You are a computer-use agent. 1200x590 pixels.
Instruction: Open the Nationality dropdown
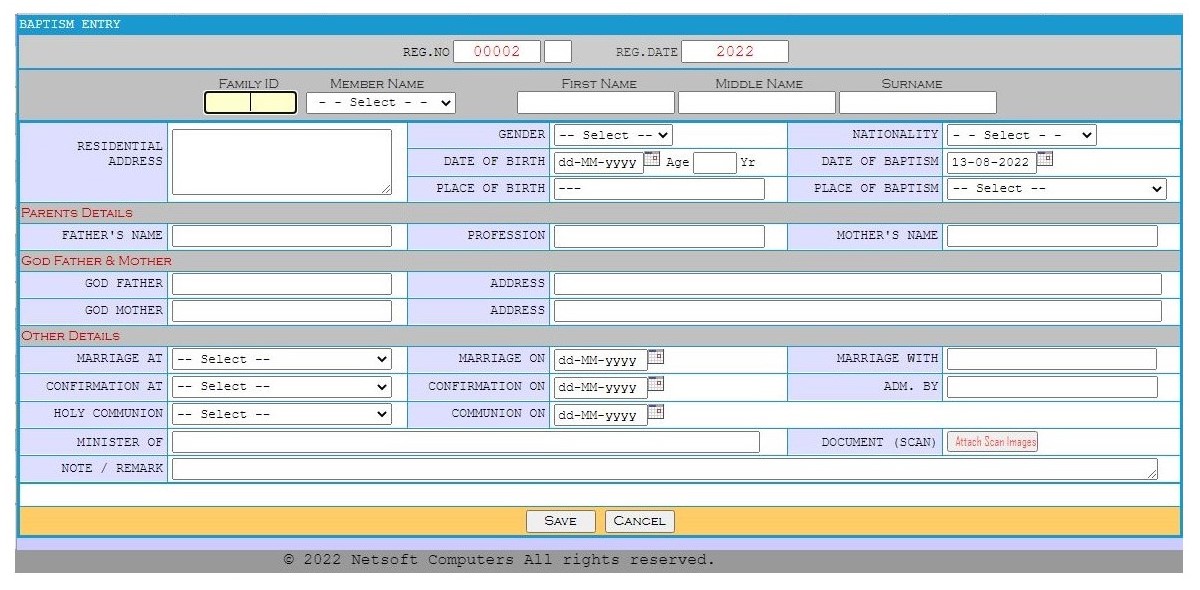1021,135
